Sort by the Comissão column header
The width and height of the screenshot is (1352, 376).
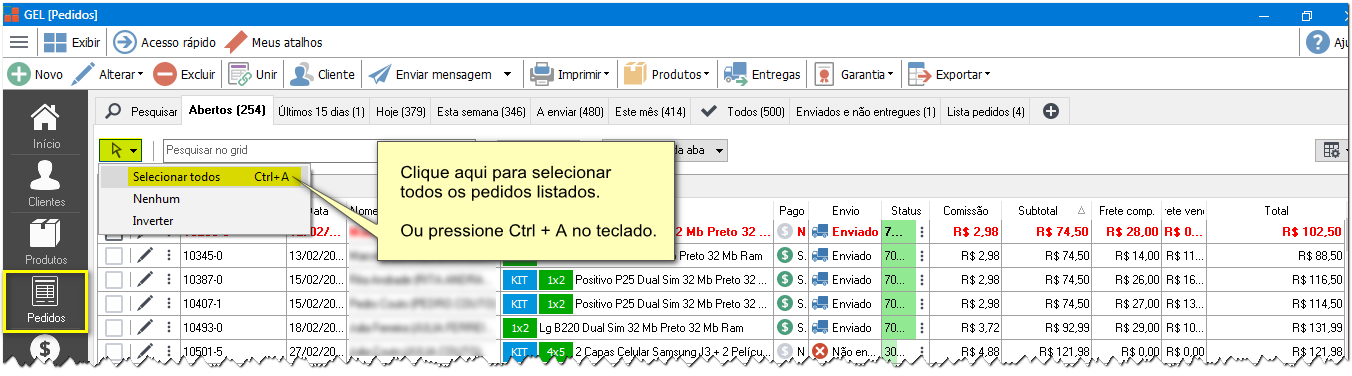click(966, 210)
